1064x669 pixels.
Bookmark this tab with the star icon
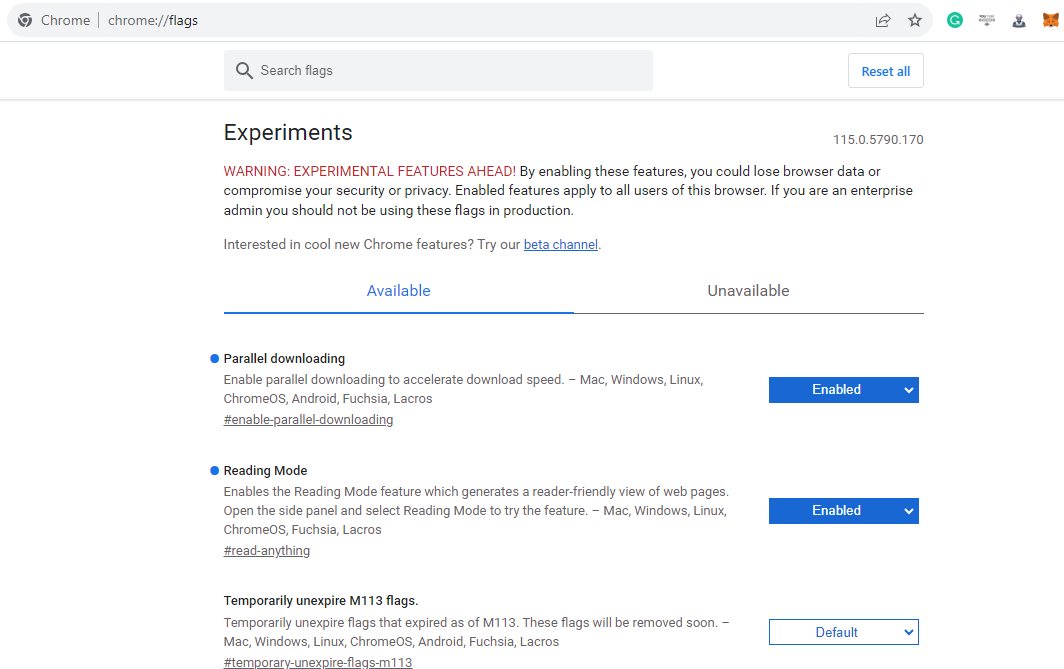coord(915,20)
